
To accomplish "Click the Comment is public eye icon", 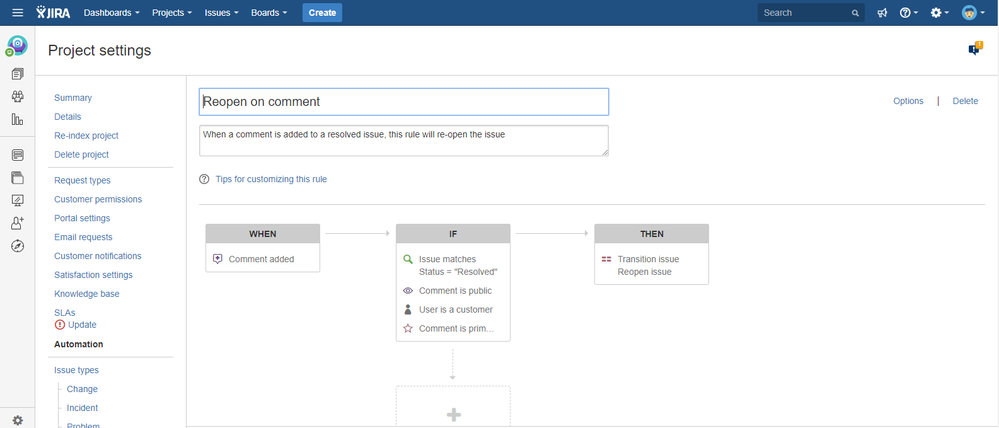I will tap(408, 290).
